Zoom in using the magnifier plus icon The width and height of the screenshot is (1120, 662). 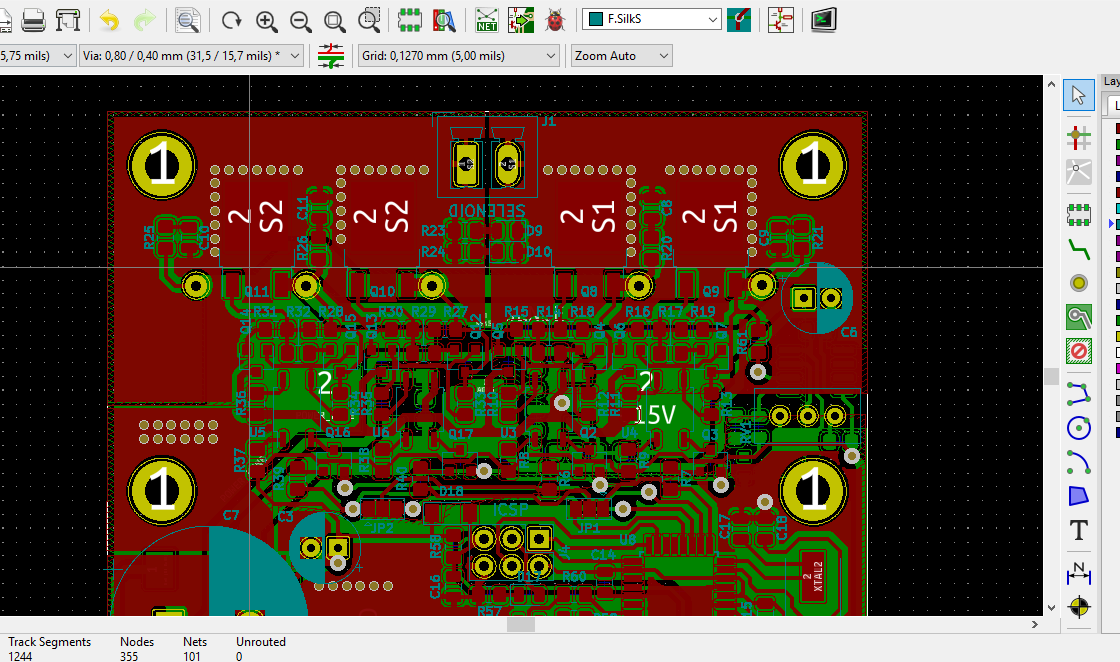click(266, 19)
